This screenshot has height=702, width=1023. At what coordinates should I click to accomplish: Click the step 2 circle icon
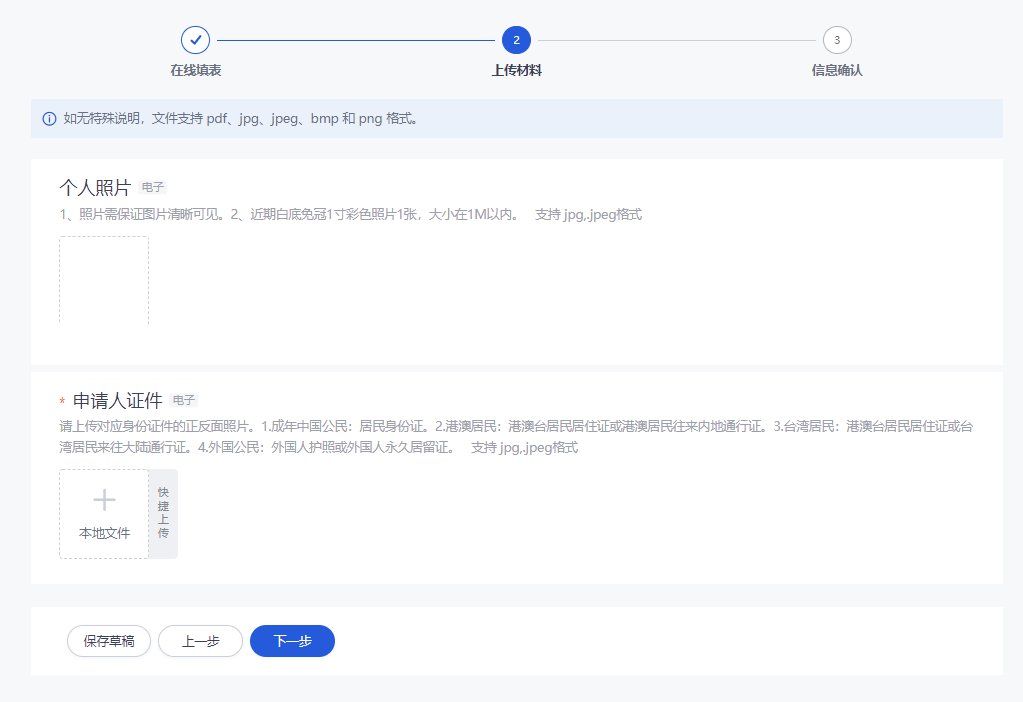(516, 40)
